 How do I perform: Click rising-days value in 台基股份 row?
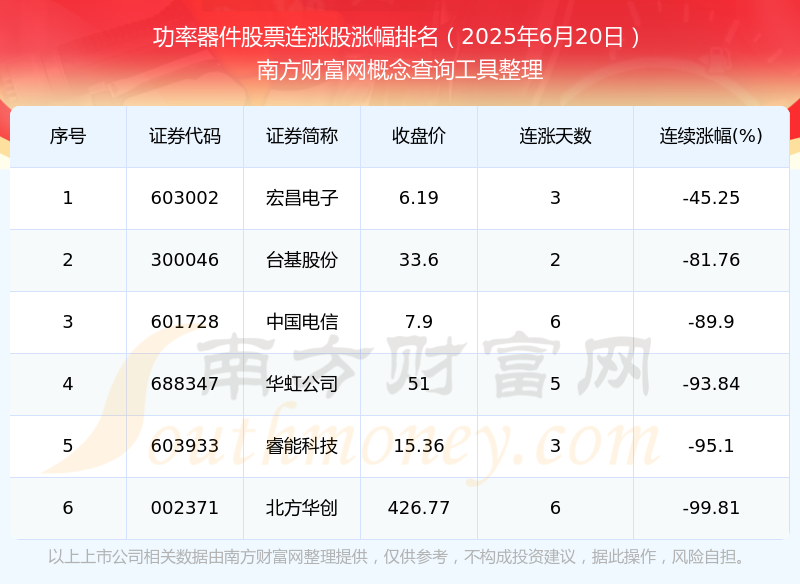(555, 260)
